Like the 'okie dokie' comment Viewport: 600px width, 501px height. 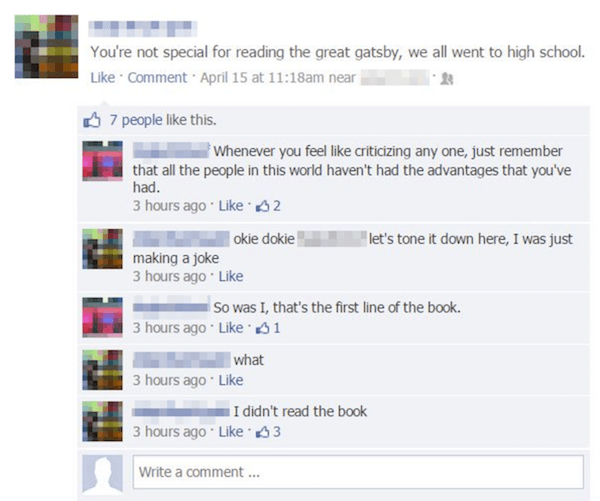click(231, 276)
